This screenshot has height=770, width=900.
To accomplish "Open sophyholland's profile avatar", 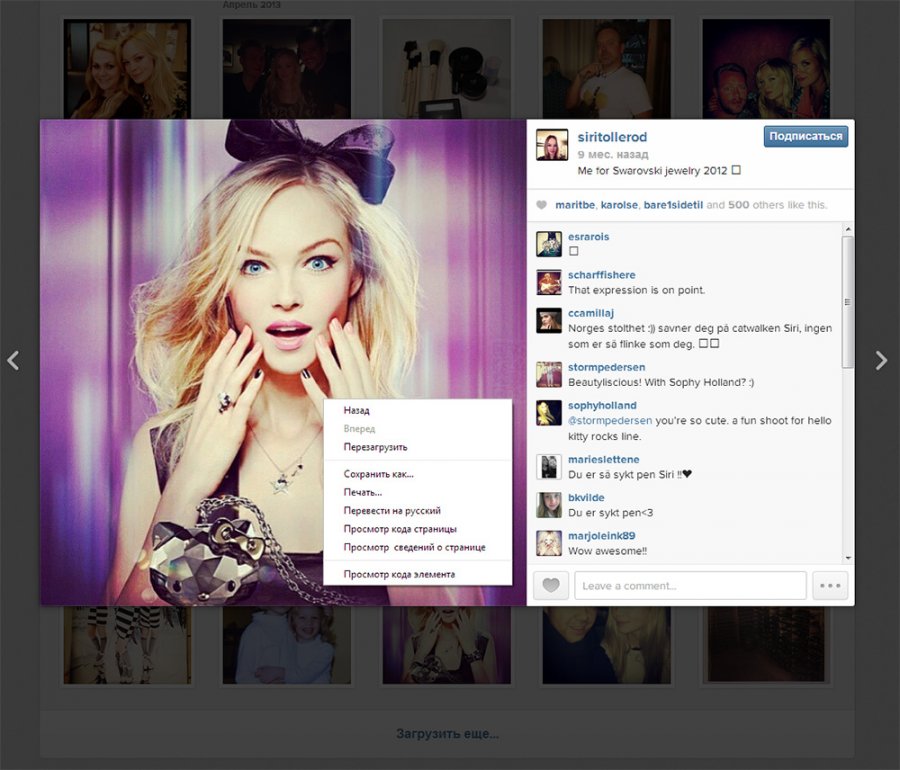I will click(547, 414).
